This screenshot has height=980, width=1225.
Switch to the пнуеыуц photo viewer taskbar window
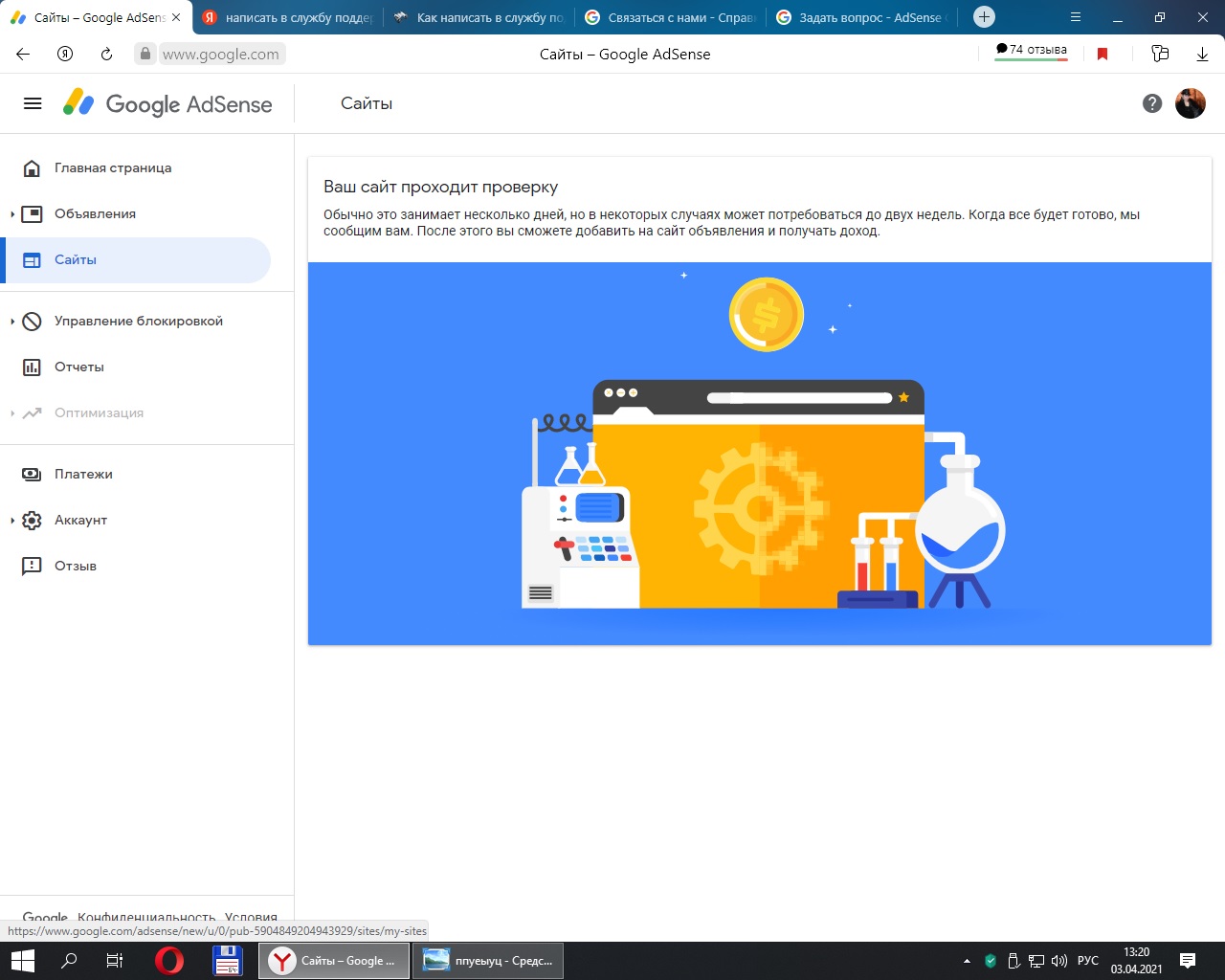coord(488,961)
